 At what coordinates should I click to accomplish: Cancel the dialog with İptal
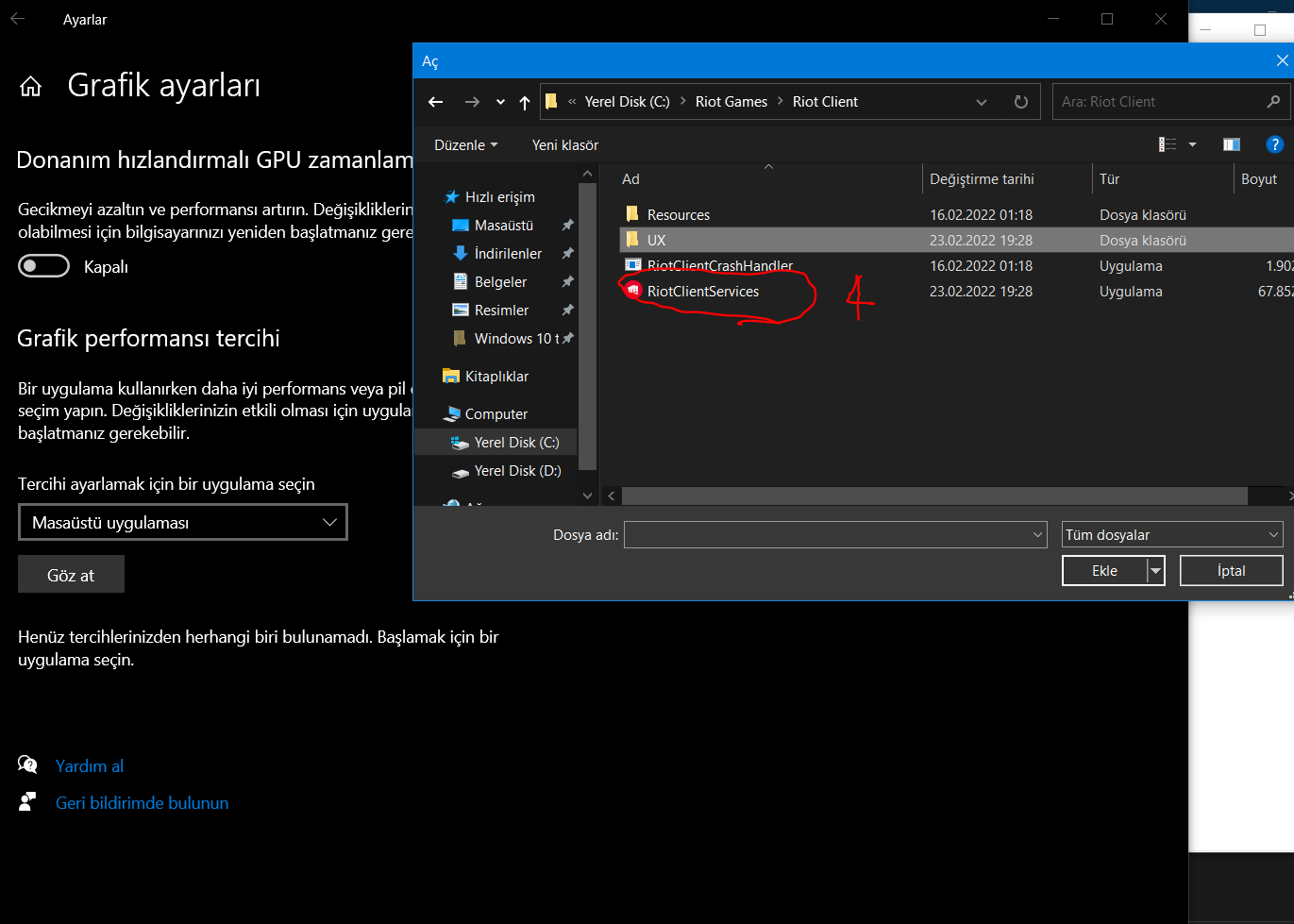point(1231,571)
